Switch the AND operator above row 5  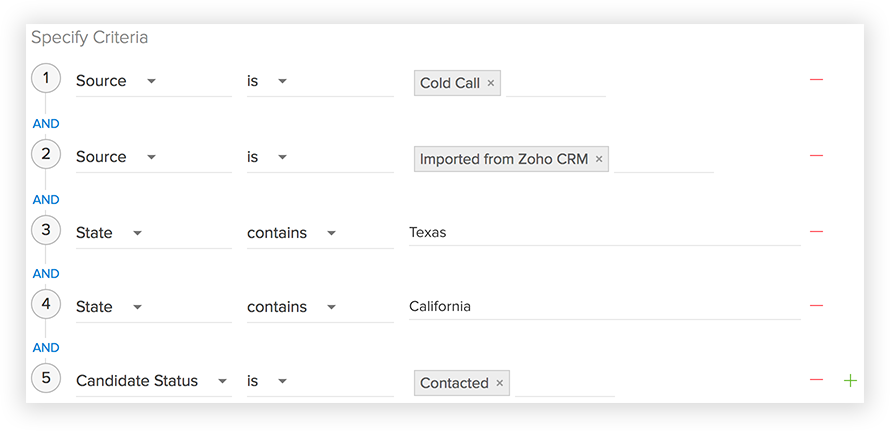click(46, 347)
